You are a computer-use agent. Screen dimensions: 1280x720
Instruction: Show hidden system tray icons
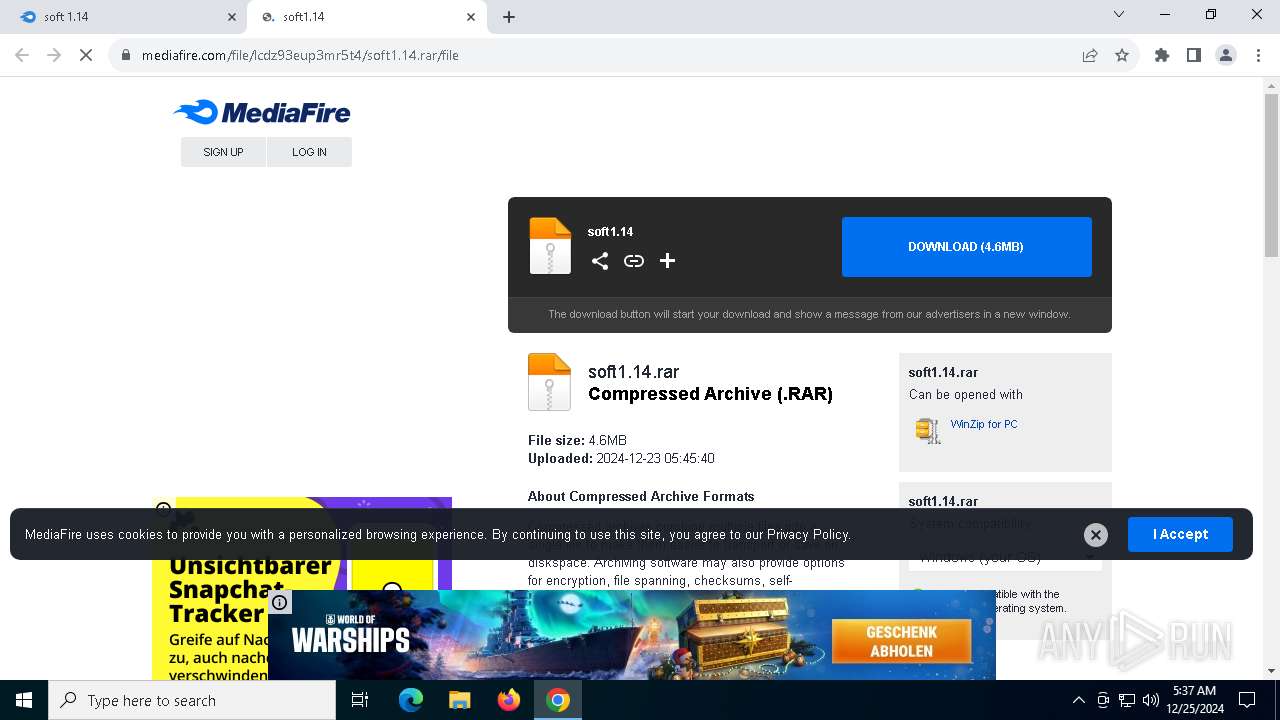[x=1078, y=700]
